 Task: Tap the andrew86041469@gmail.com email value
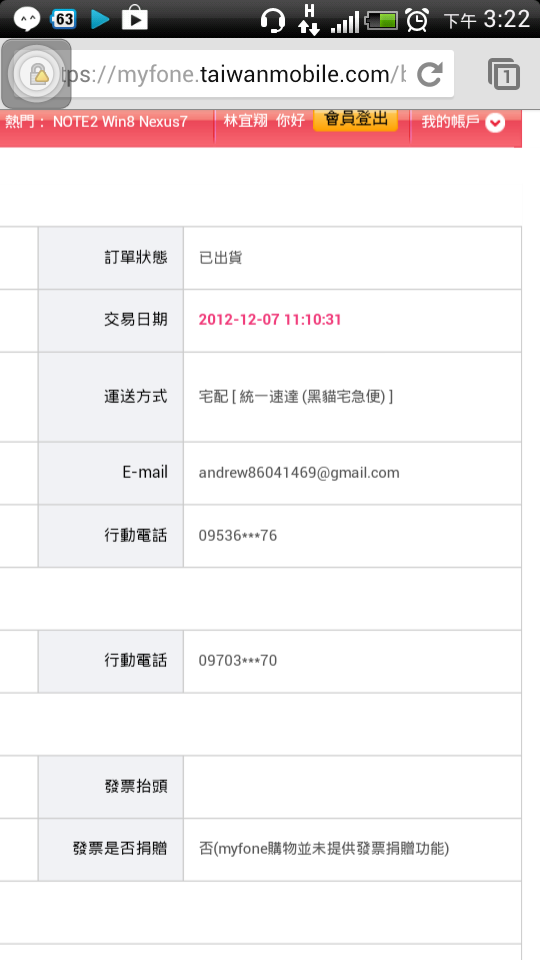(x=299, y=473)
